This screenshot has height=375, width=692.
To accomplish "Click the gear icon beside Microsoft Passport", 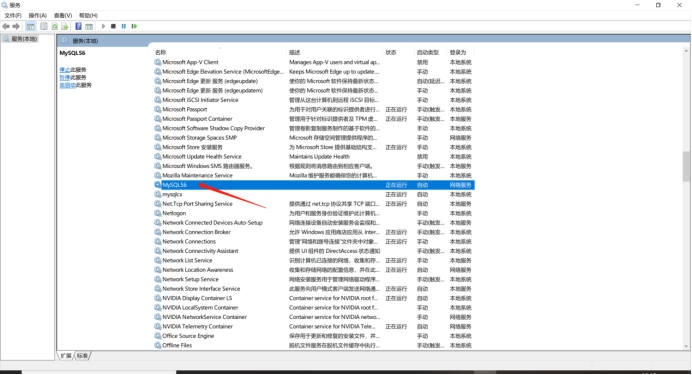I will 158,109.
